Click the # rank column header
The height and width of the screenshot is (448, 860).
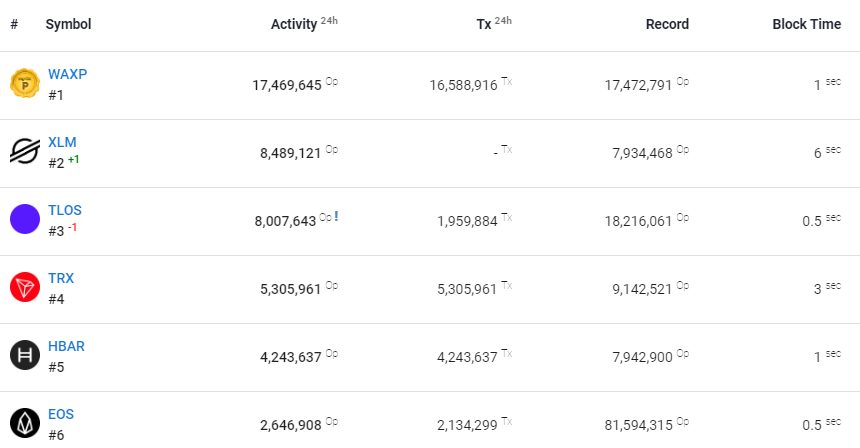[14, 25]
